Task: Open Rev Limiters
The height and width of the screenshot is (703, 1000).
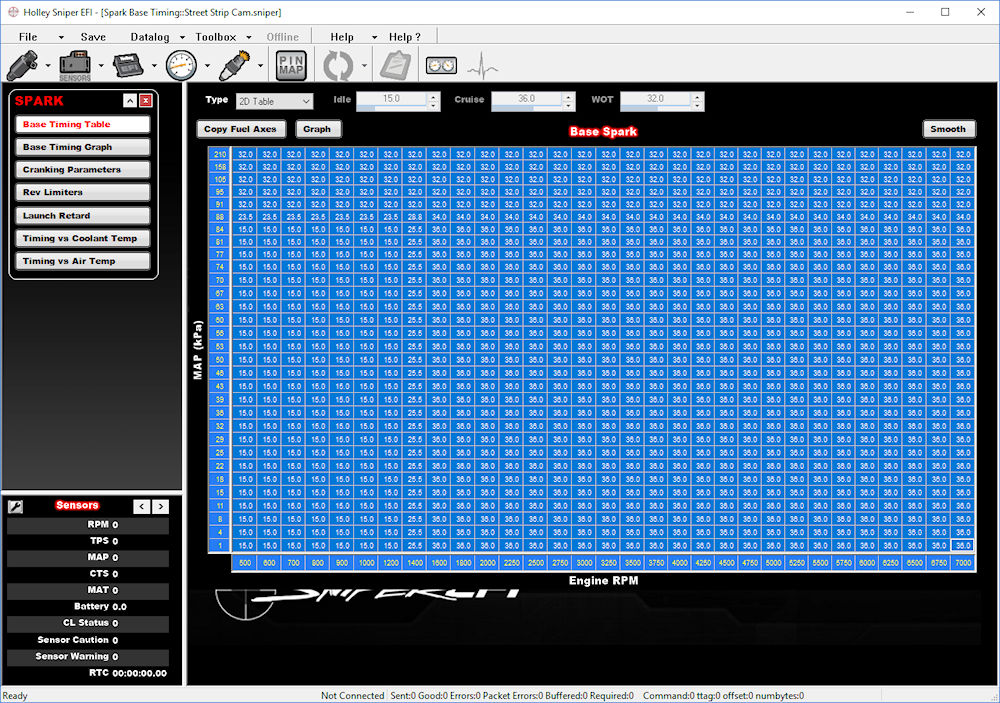Action: point(83,192)
